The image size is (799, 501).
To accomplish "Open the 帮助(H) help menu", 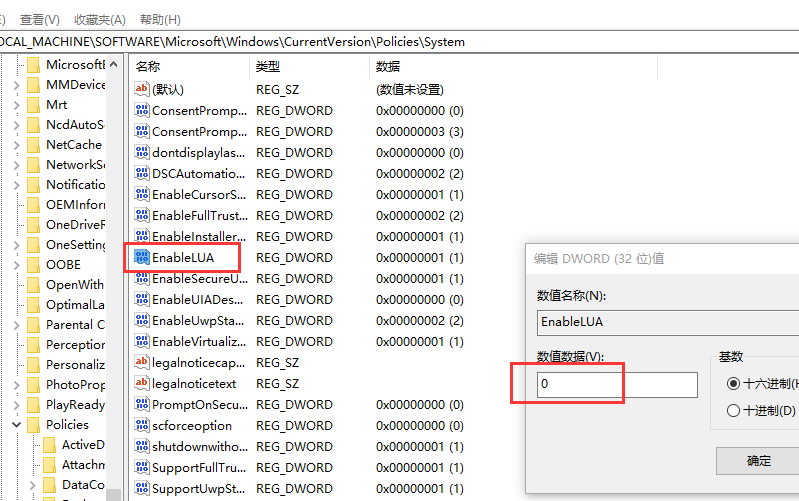I will [x=160, y=20].
